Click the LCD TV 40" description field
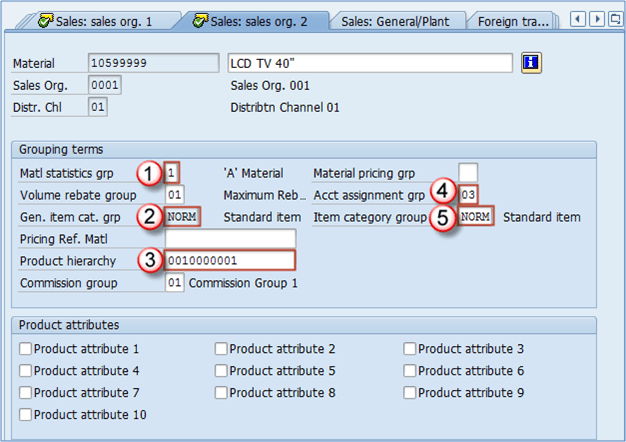 pos(371,63)
